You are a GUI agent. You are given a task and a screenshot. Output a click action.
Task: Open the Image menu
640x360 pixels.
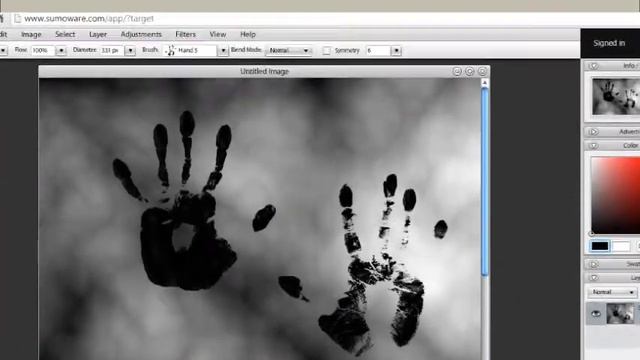click(x=31, y=34)
